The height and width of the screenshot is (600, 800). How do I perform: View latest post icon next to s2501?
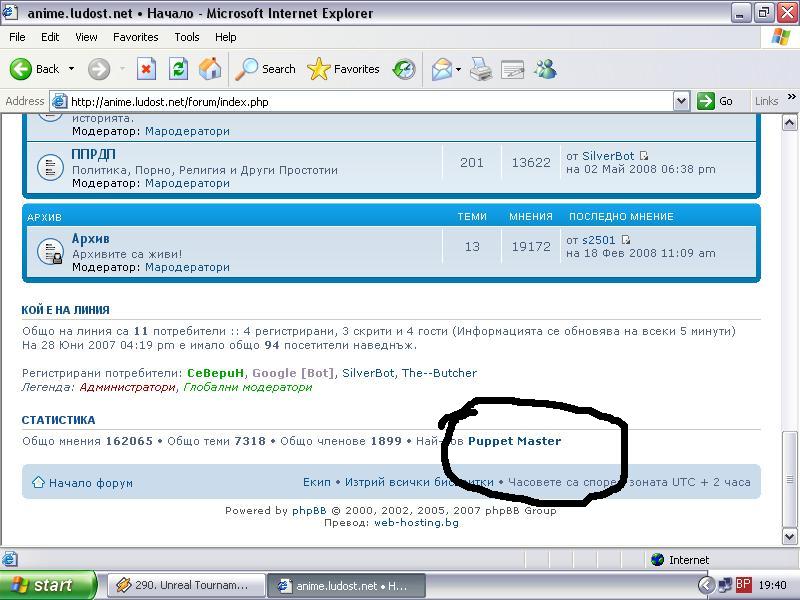[x=626, y=239]
